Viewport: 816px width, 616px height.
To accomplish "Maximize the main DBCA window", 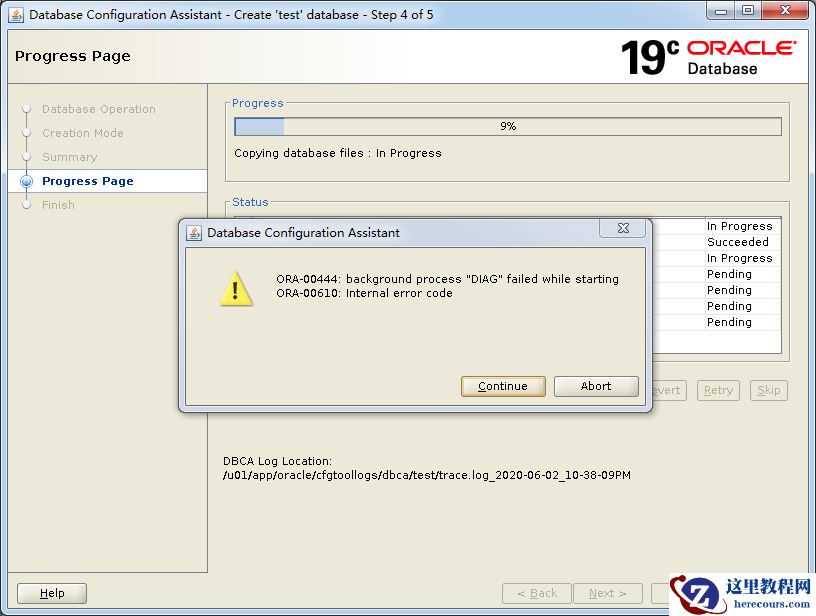I will [x=748, y=11].
